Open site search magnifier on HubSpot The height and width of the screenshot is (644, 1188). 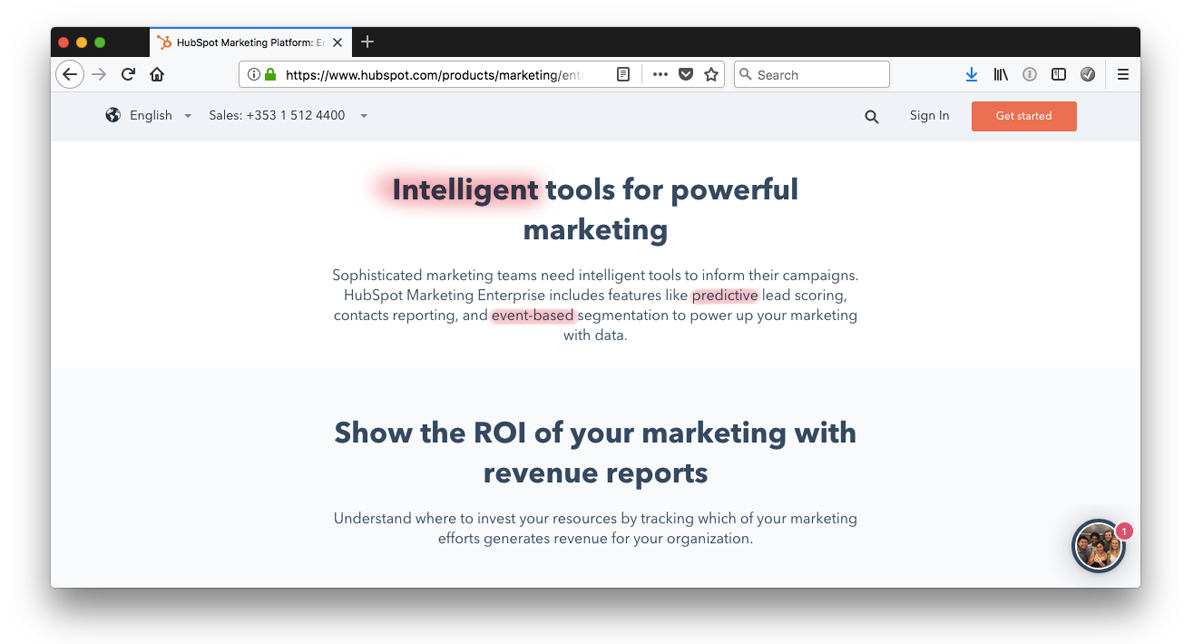(x=871, y=117)
